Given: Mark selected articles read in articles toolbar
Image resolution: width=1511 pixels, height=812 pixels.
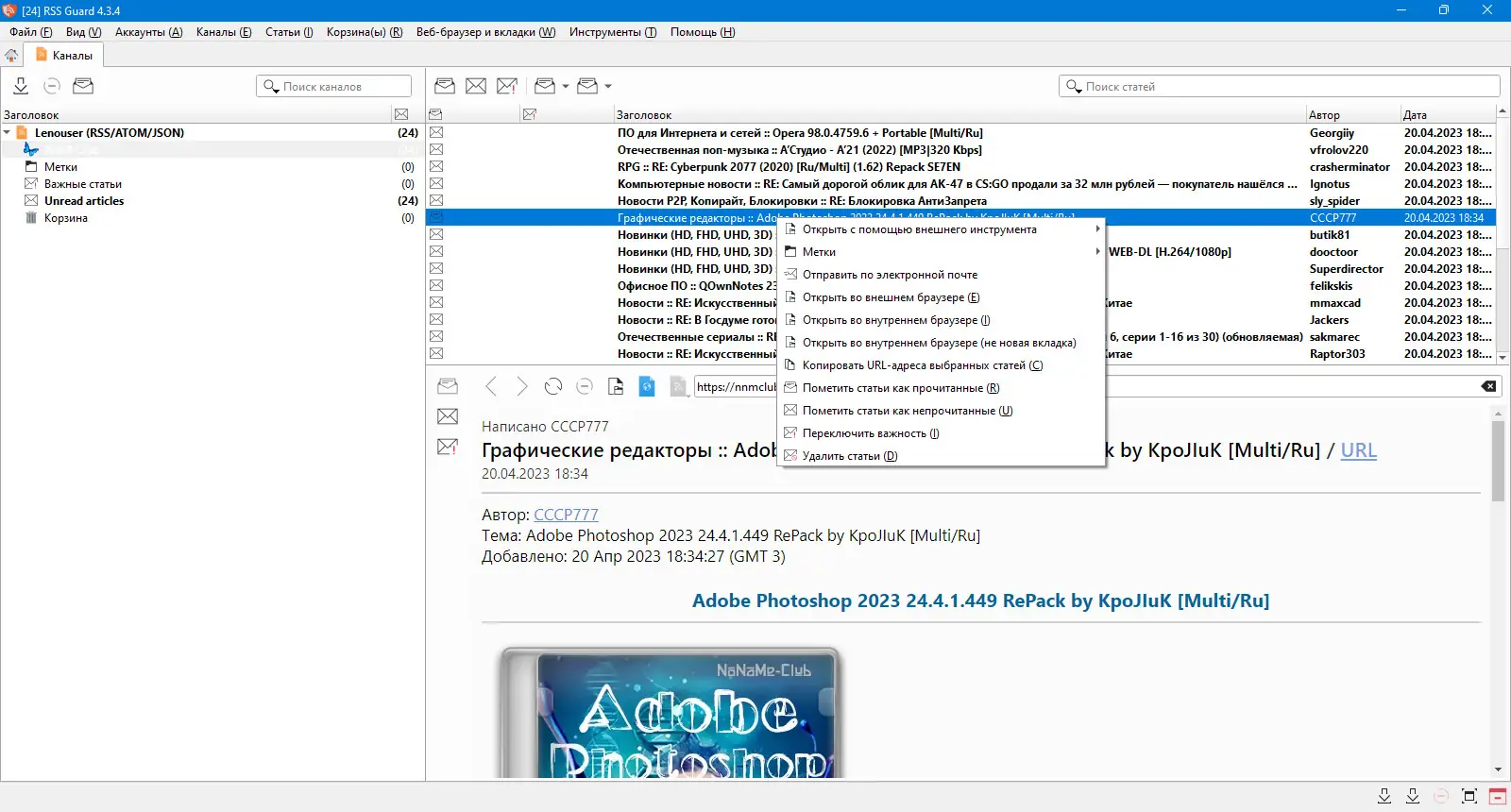Looking at the screenshot, I should (445, 86).
